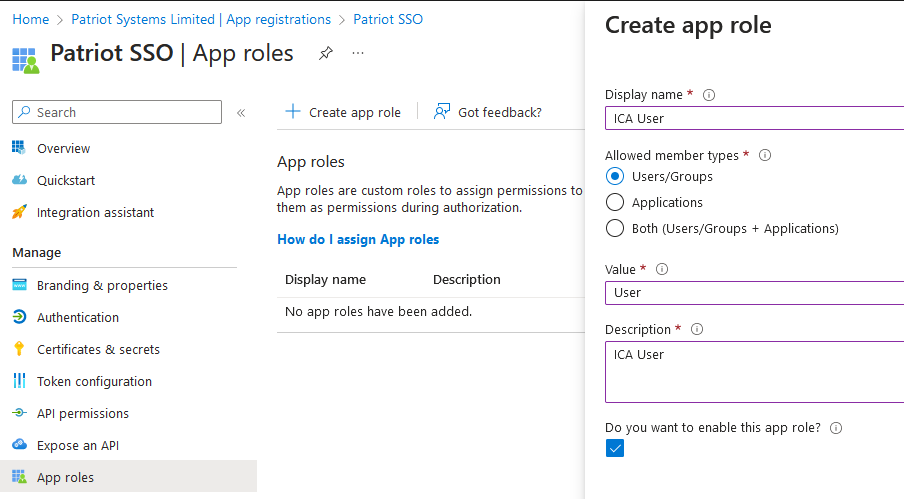
Task: Click the Patriot SSO breadcrumb link
Action: (x=388, y=19)
